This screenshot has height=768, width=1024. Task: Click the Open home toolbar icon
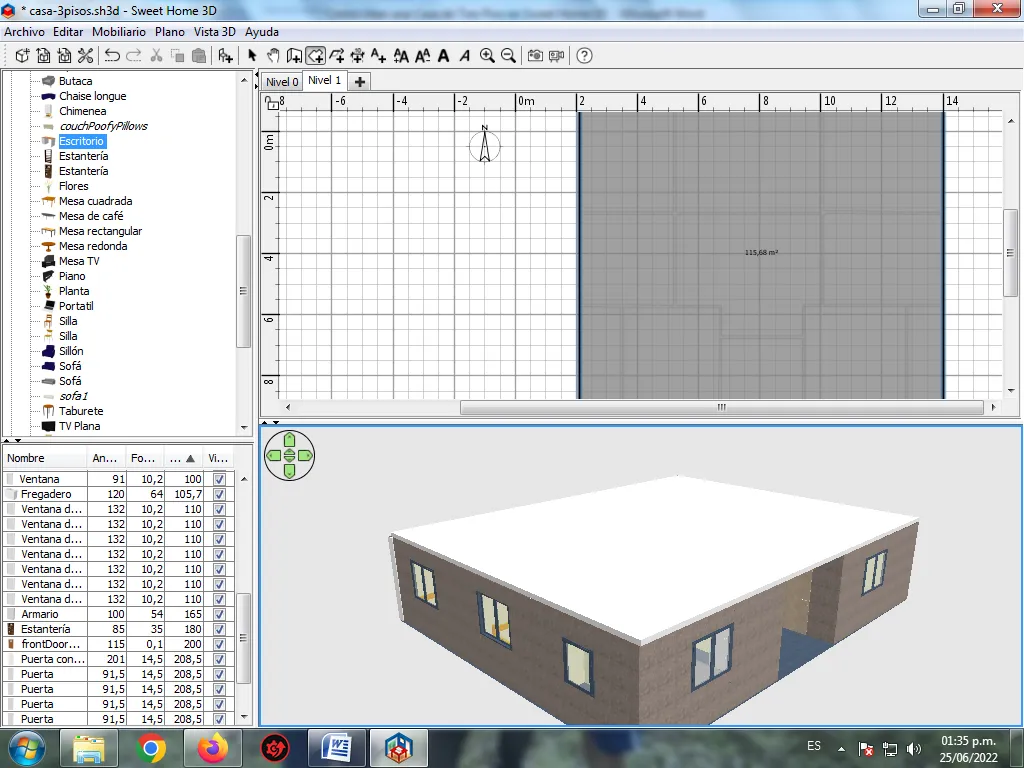tap(43, 56)
